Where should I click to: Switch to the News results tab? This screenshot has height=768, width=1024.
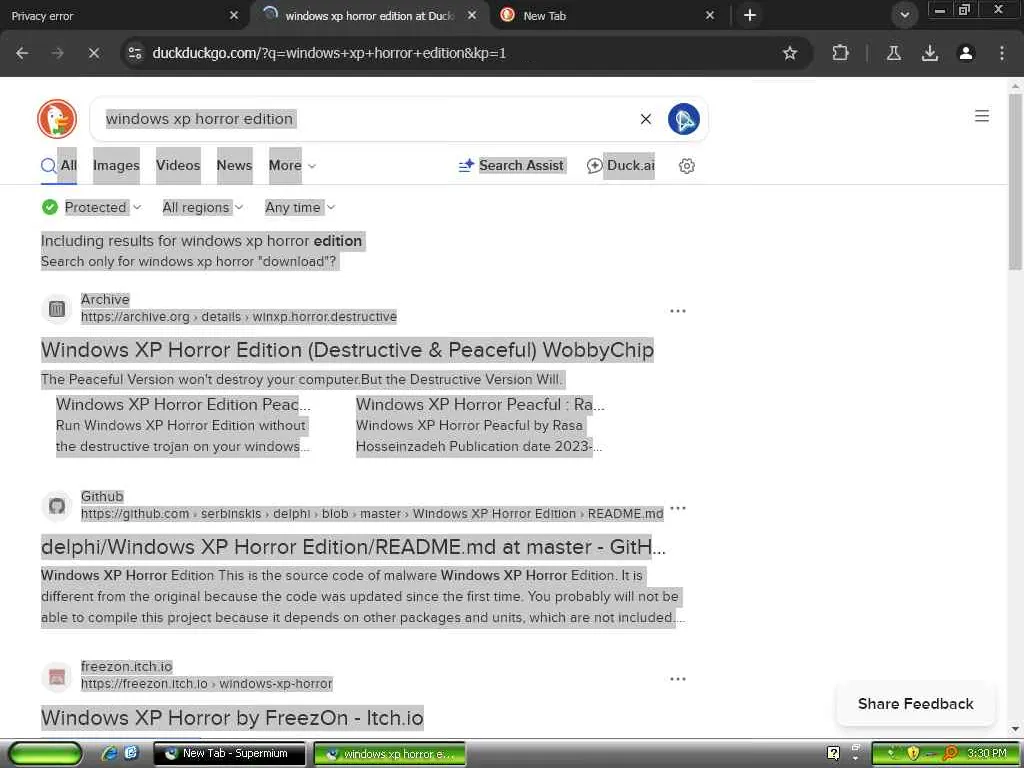click(x=234, y=165)
